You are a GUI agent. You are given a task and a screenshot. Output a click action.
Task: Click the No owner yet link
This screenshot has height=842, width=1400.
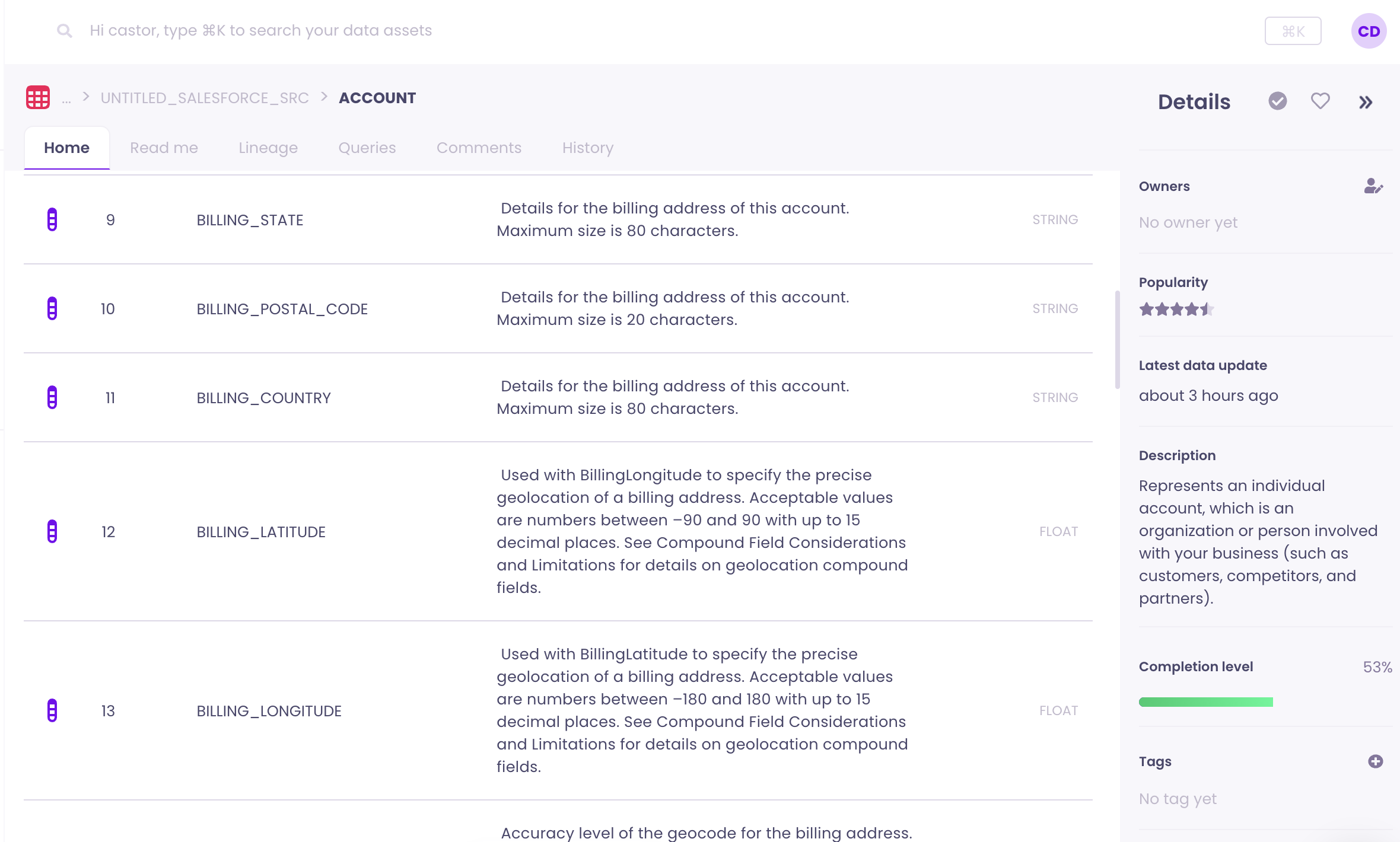tap(1187, 222)
